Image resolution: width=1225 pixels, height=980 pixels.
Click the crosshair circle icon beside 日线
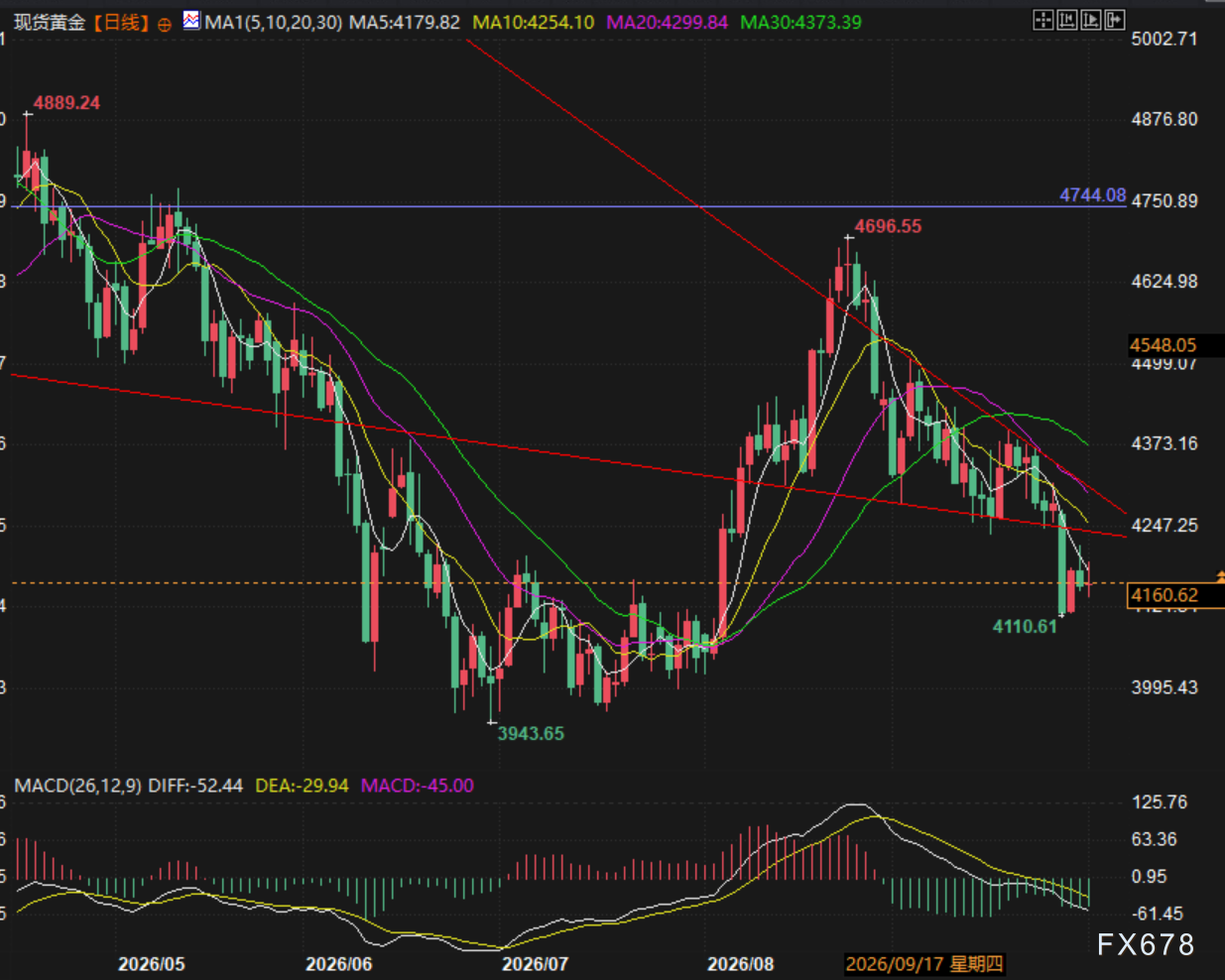pyautogui.click(x=164, y=24)
